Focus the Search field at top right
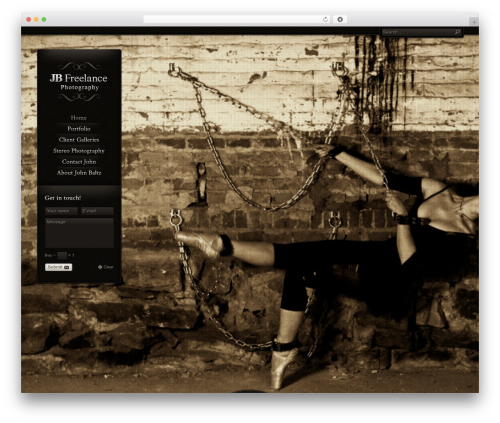 pos(421,32)
